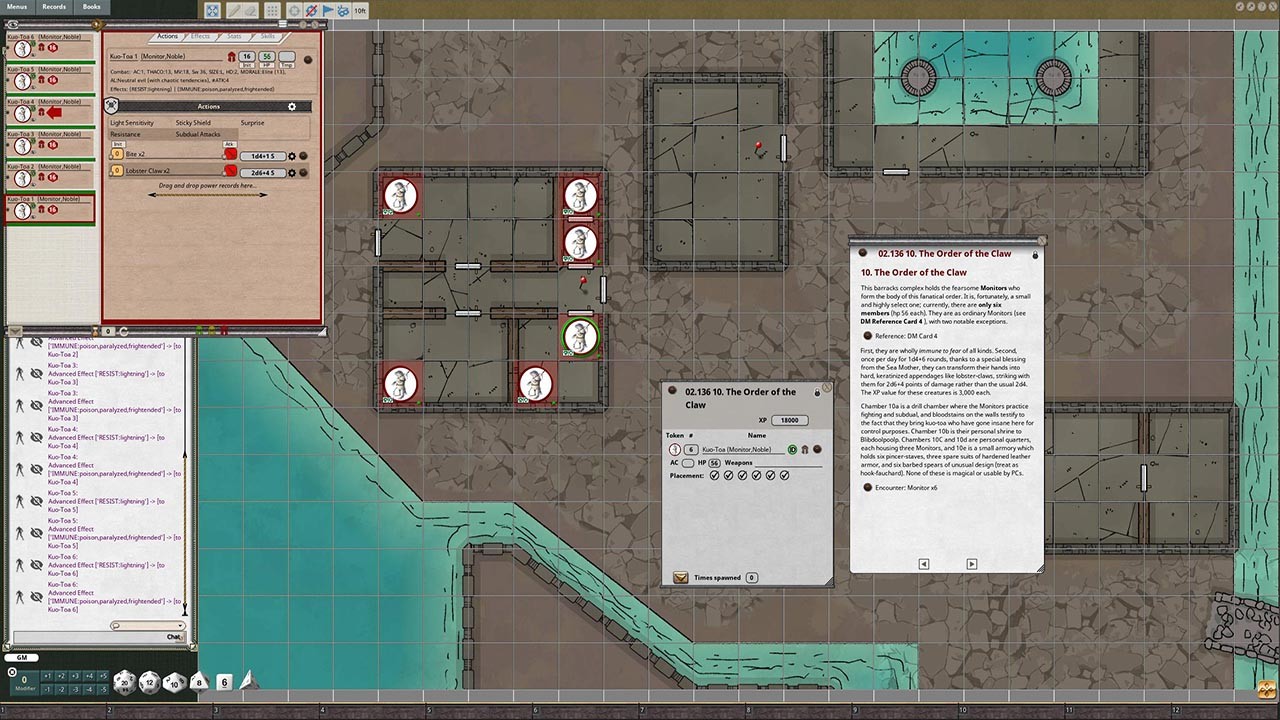Click the previous page arrow in the story window
The height and width of the screenshot is (720, 1280).
923,564
